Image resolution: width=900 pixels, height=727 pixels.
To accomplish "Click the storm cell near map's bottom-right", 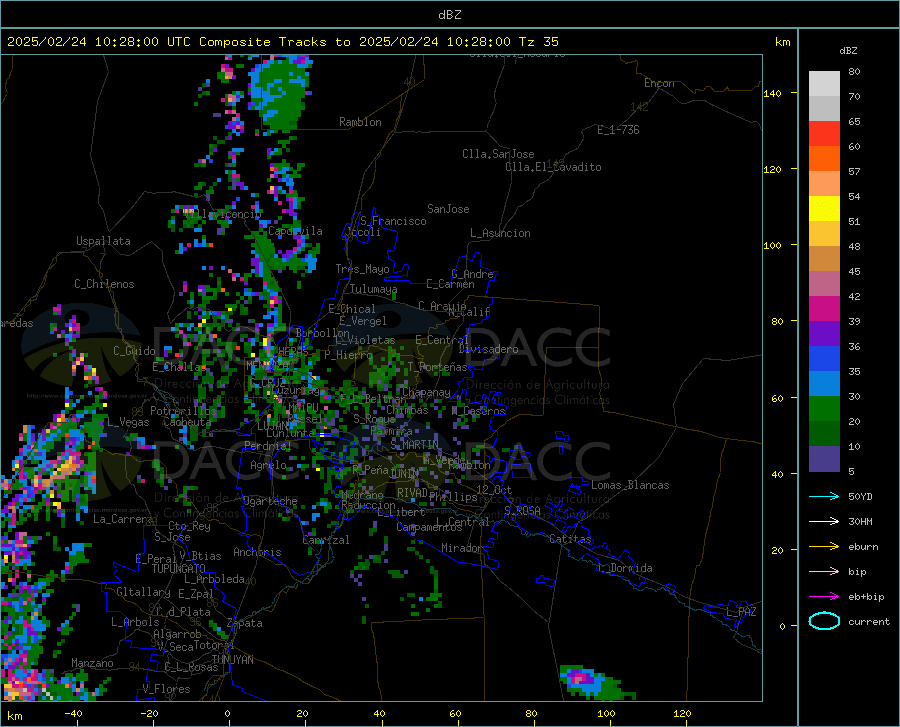I will pos(596,683).
